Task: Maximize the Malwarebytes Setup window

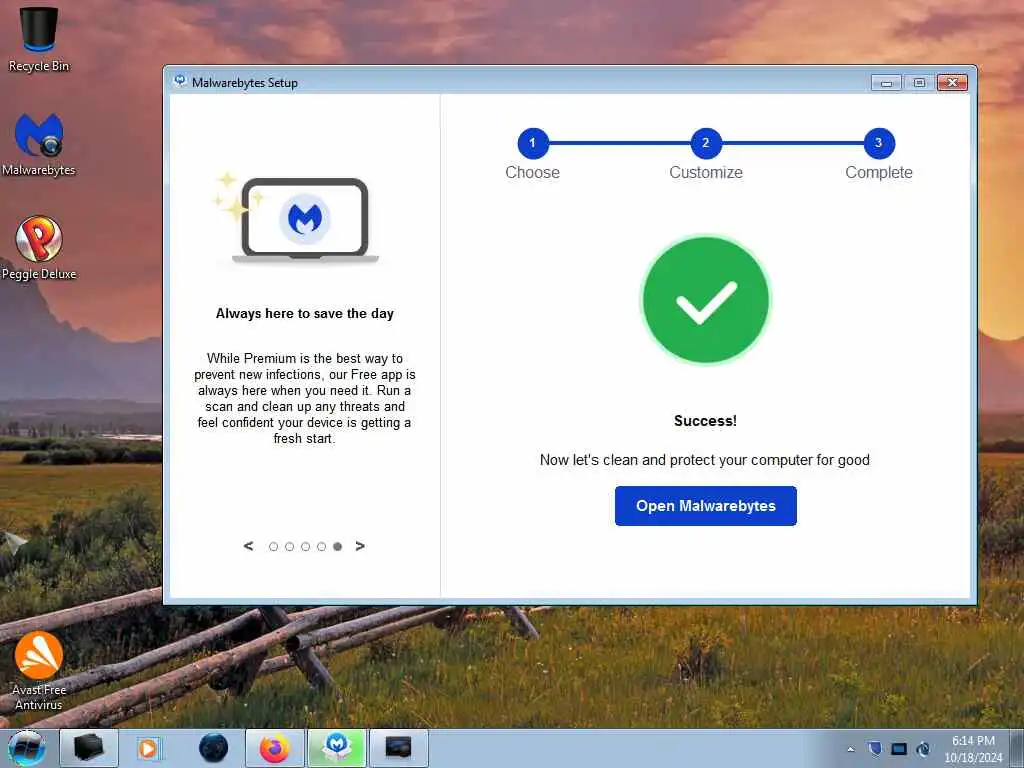Action: pos(920,83)
